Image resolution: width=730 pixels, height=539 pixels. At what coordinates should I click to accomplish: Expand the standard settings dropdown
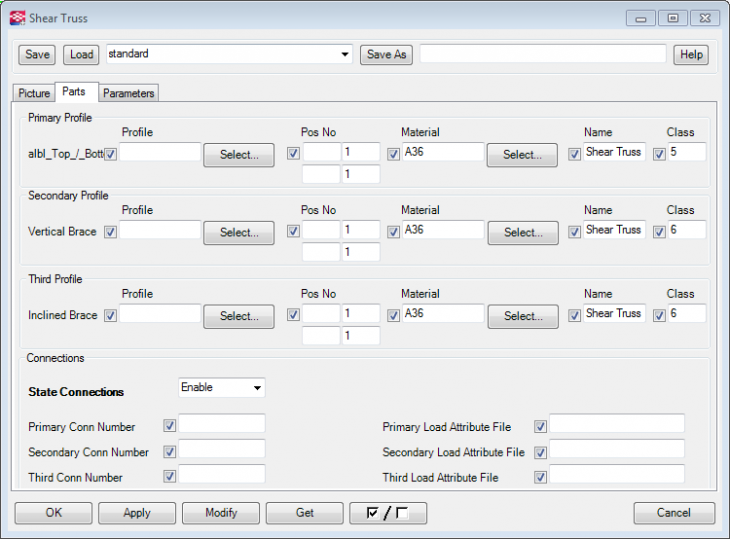click(x=345, y=54)
